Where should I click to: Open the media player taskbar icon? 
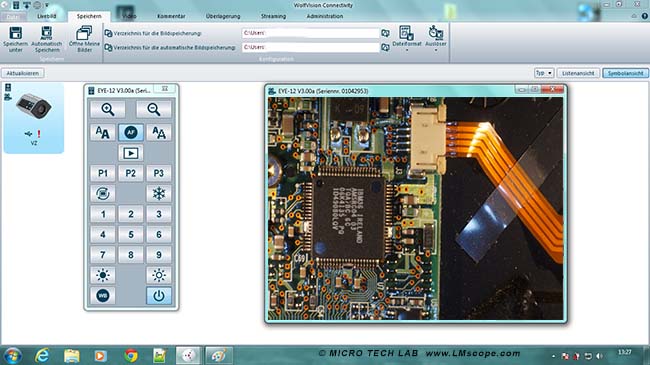tap(101, 356)
